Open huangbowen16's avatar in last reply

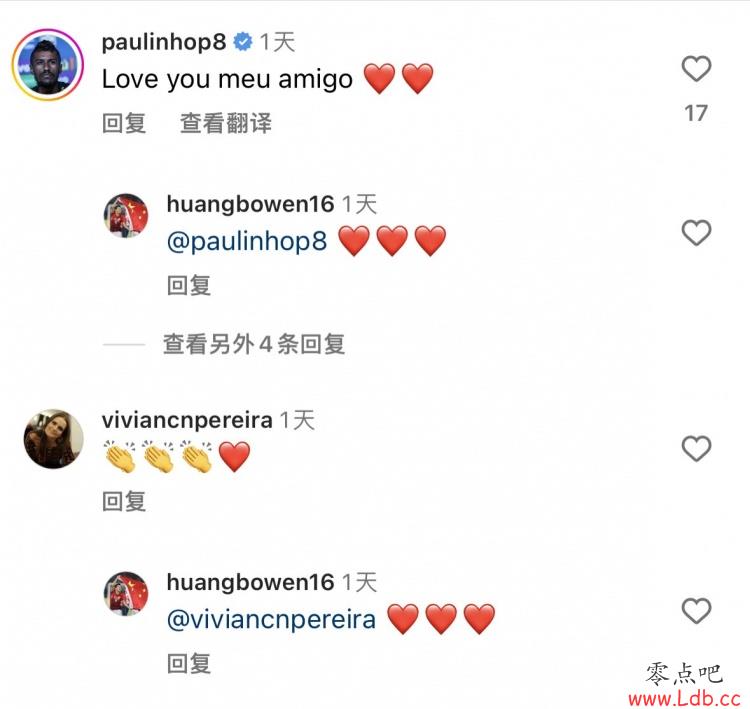126,594
